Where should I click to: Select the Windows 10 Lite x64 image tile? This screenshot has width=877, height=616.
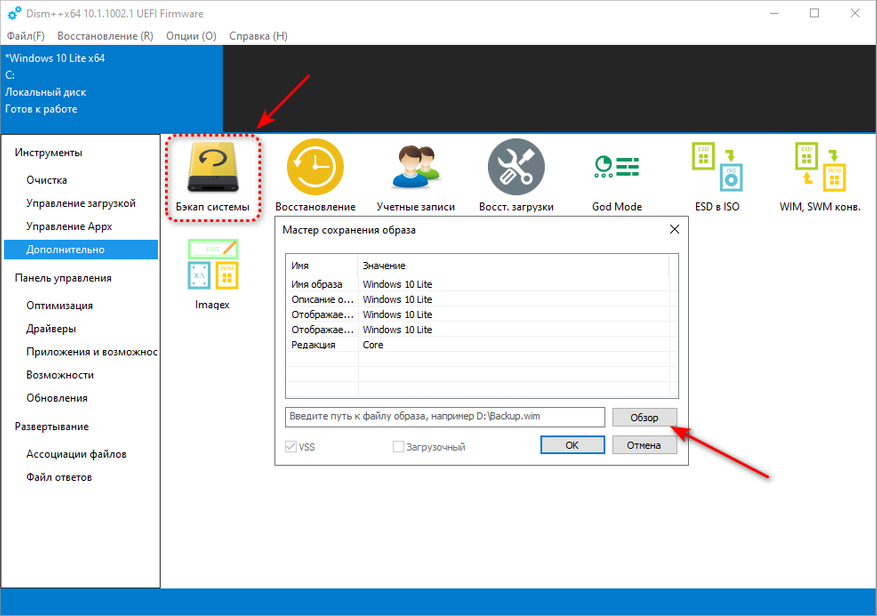pos(112,89)
